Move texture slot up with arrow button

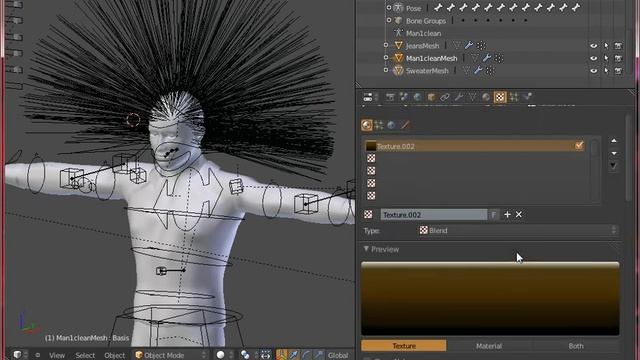[613, 140]
